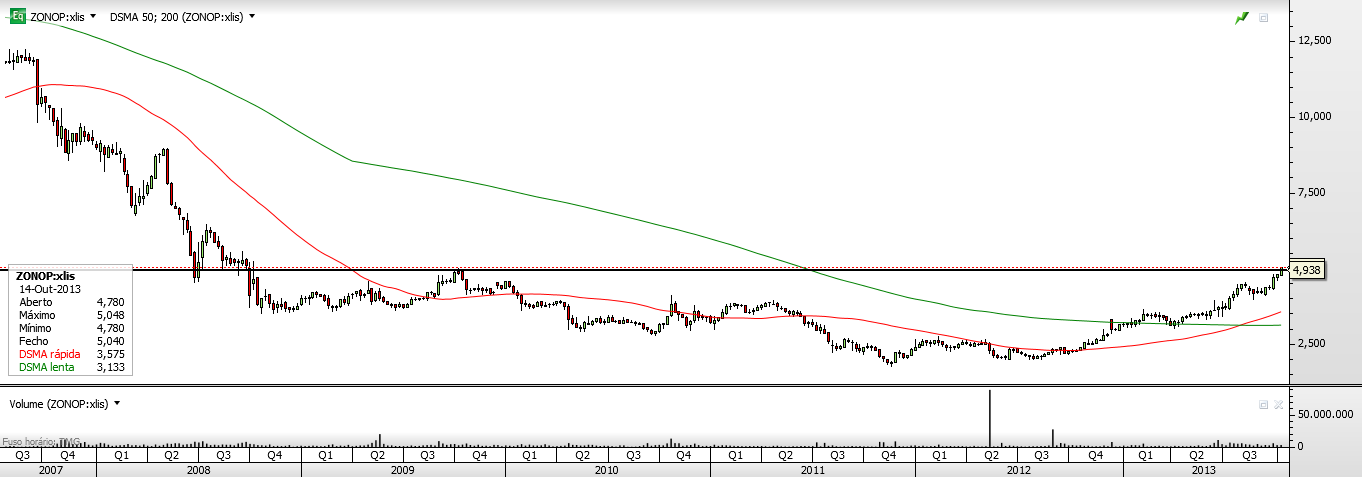
Task: Maximize the main price chart panel
Action: click(x=1264, y=18)
